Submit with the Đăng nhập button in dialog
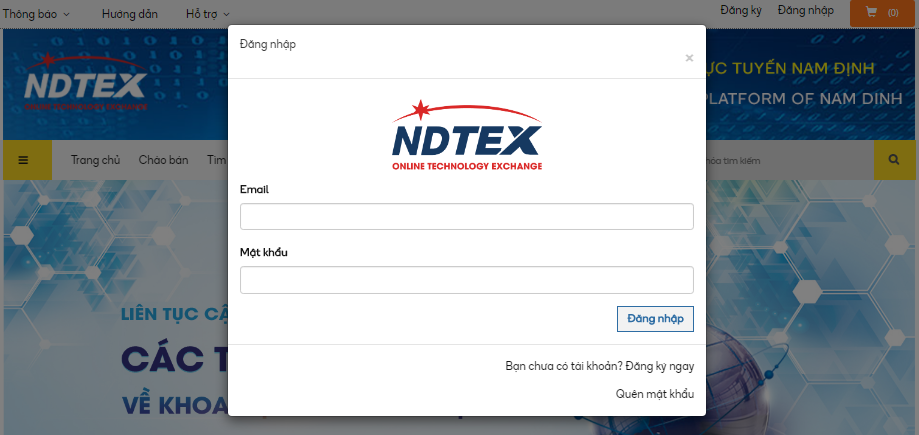 [655, 319]
